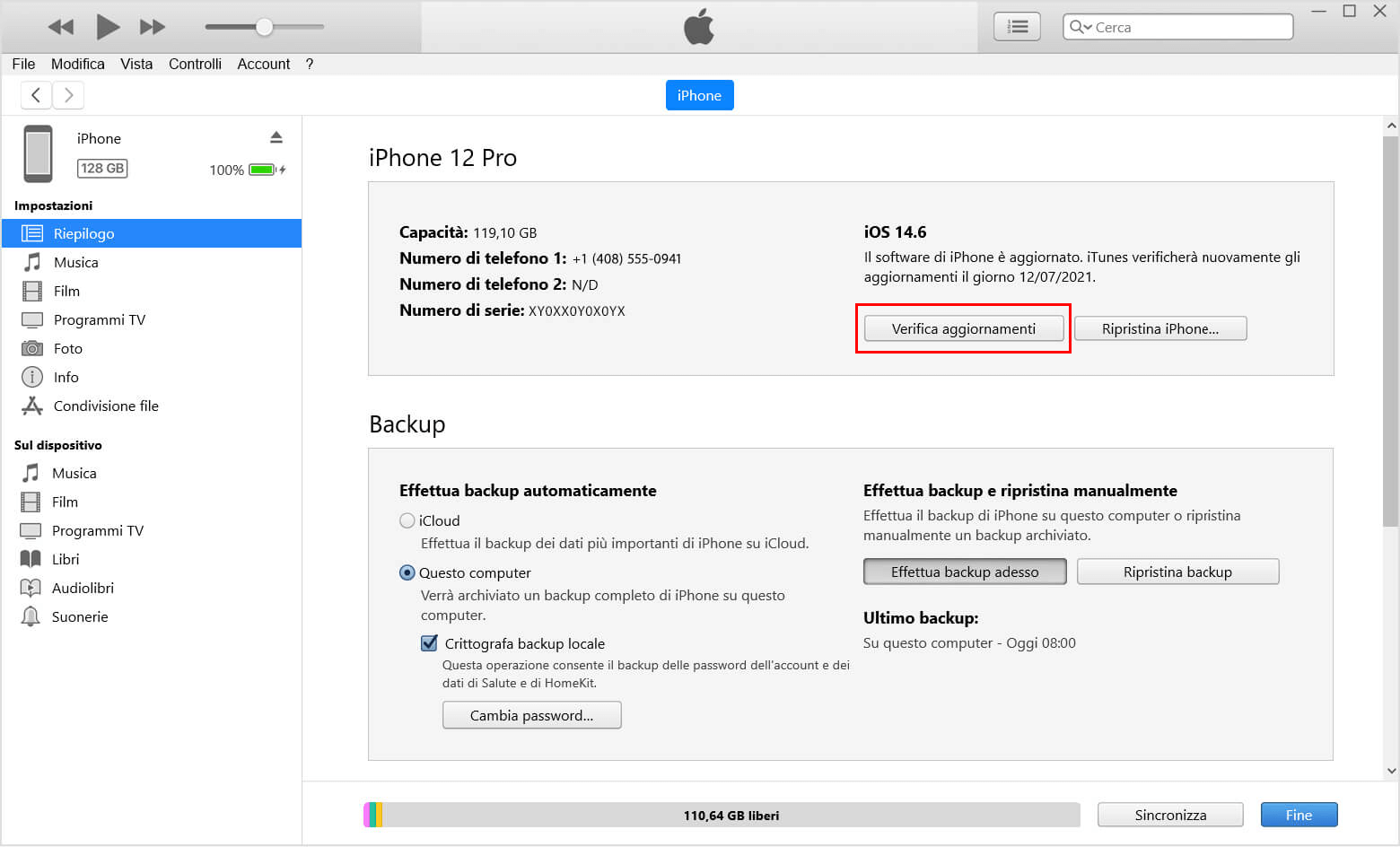Select the iCloud backup radio button
This screenshot has height=847, width=1400.
pyautogui.click(x=407, y=520)
